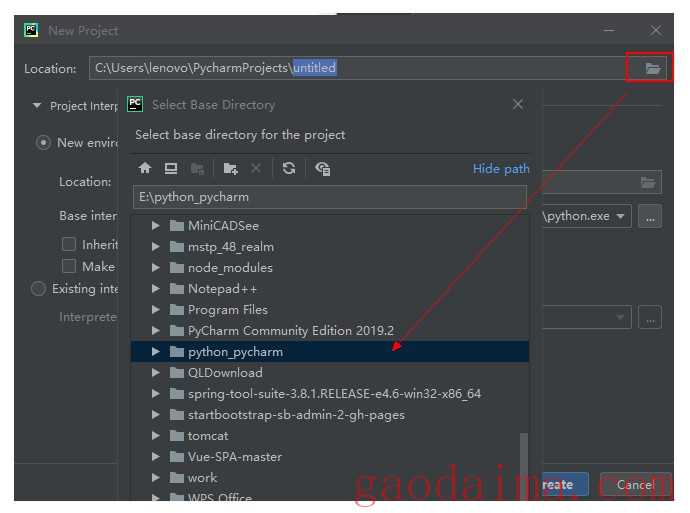
Task: Go to home directory in toolbar
Action: pyautogui.click(x=145, y=168)
